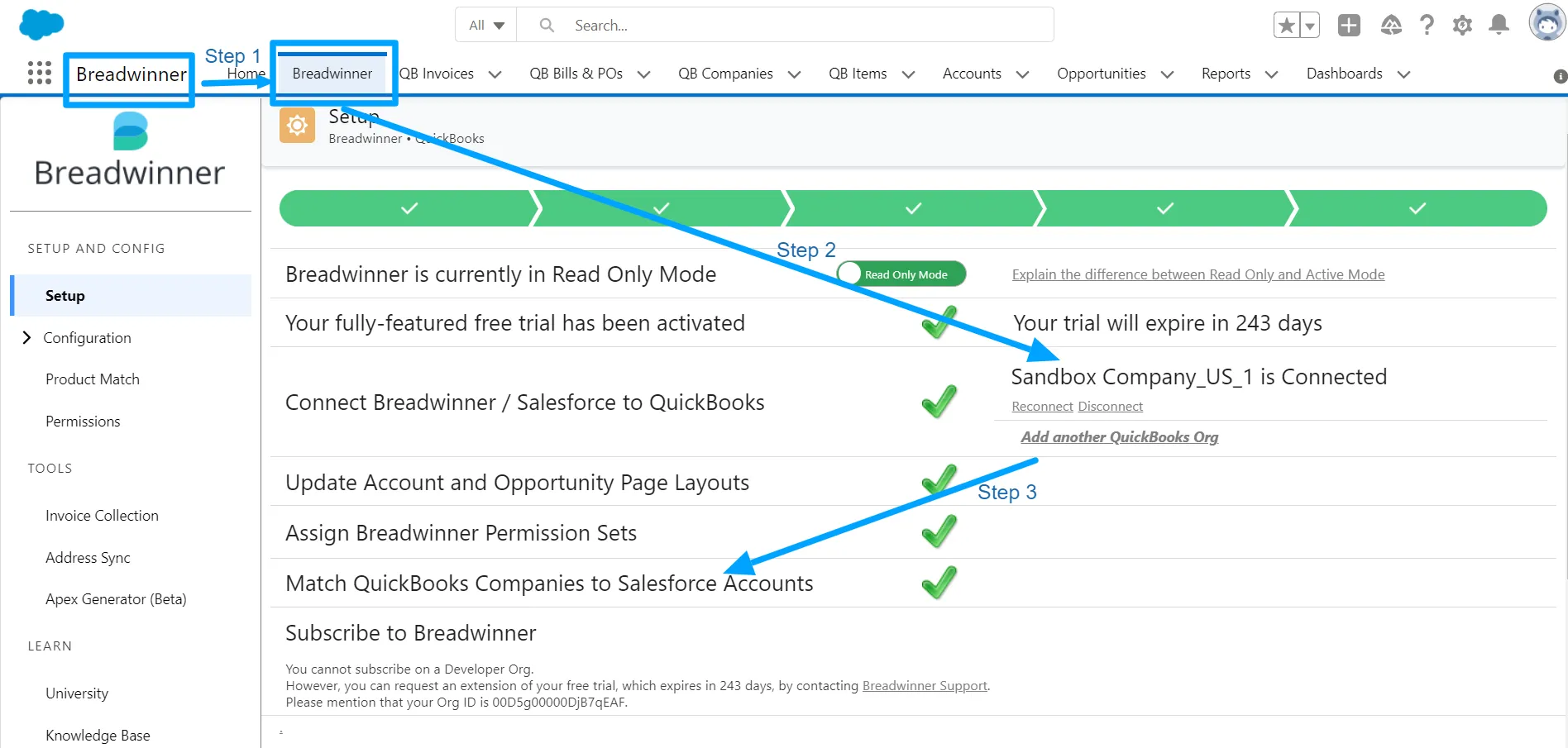Viewport: 1568px width, 748px height.
Task: Open the Trailhead guidance icon
Action: [x=1391, y=26]
